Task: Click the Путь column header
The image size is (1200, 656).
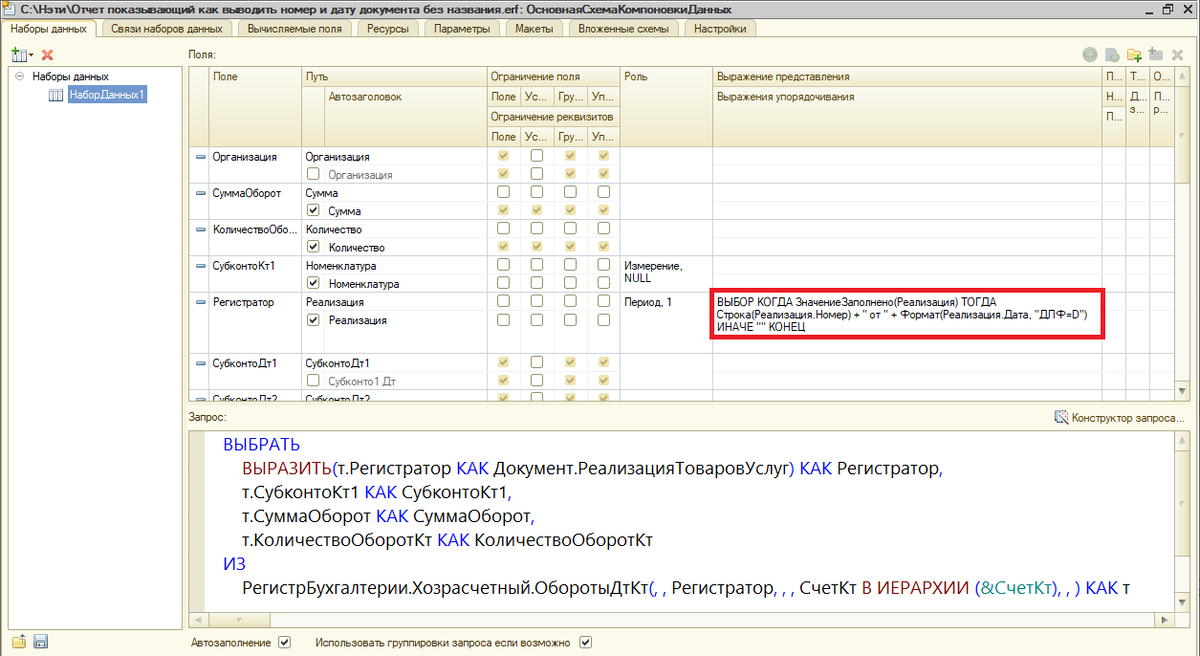Action: tap(394, 77)
